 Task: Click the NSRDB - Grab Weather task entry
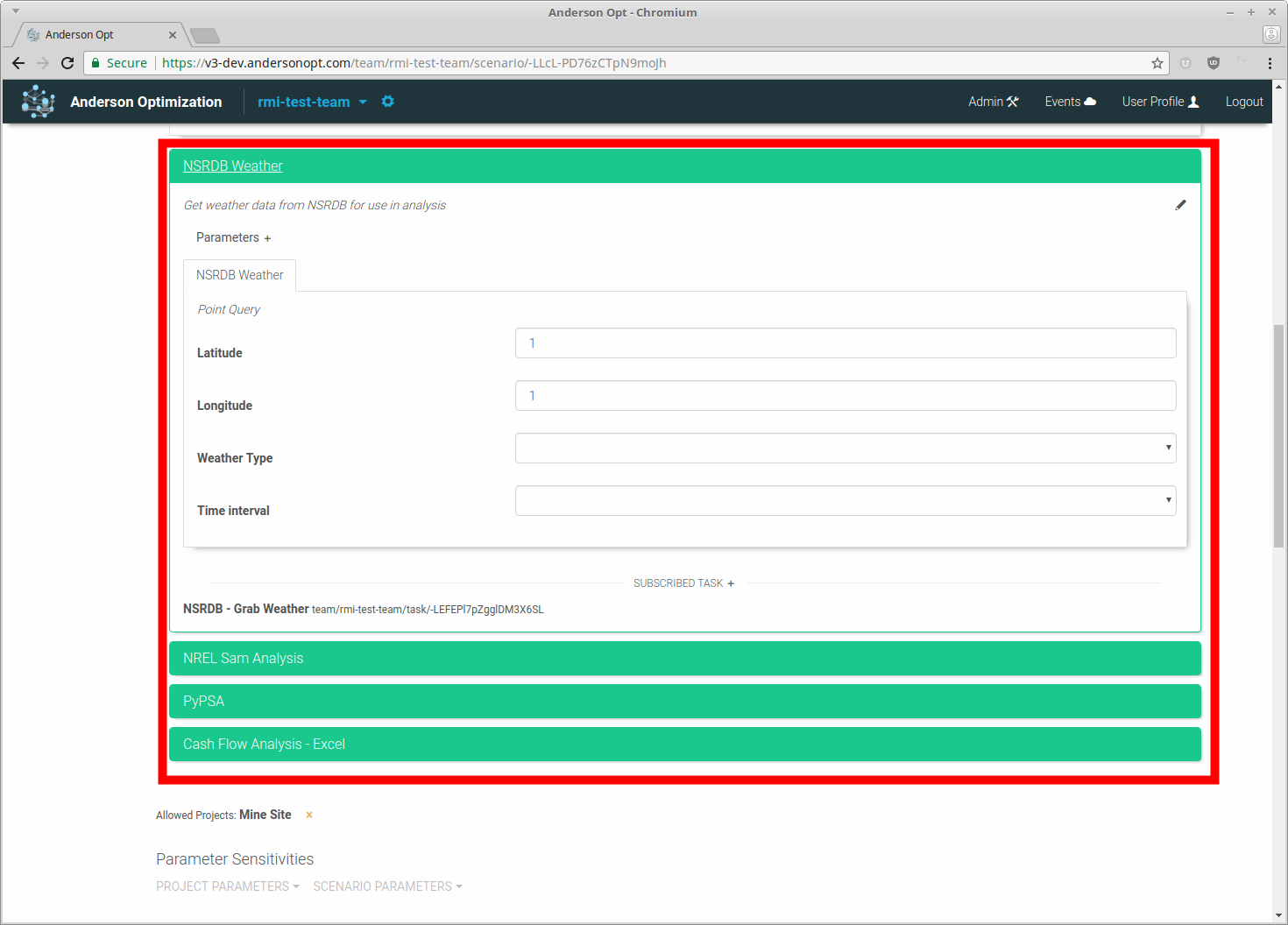[x=363, y=609]
